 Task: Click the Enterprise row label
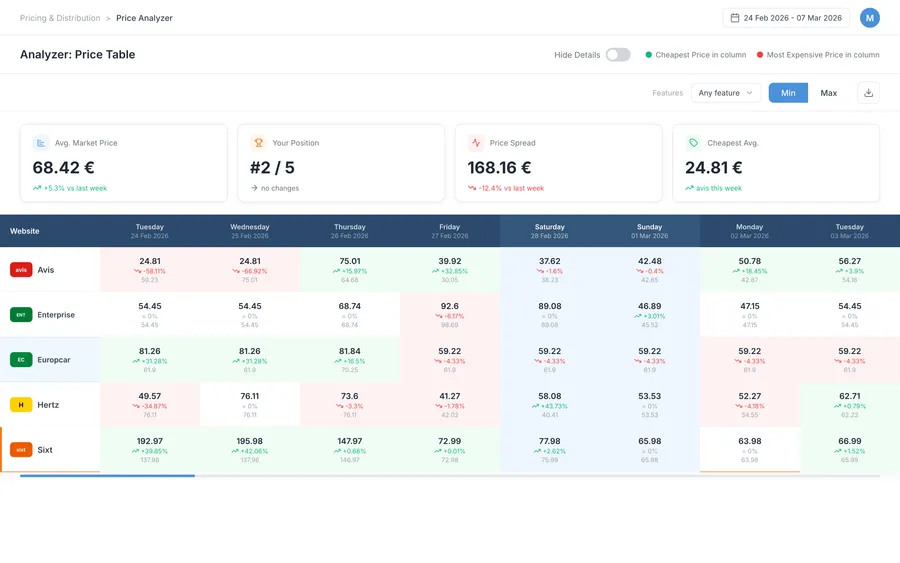(x=56, y=314)
